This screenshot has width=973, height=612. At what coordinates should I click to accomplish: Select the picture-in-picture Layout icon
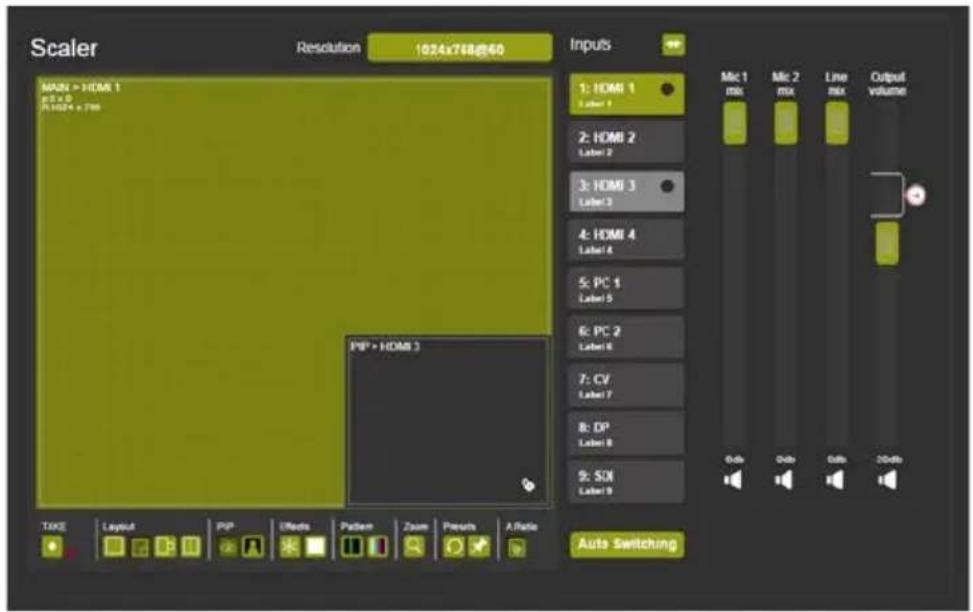tap(140, 547)
